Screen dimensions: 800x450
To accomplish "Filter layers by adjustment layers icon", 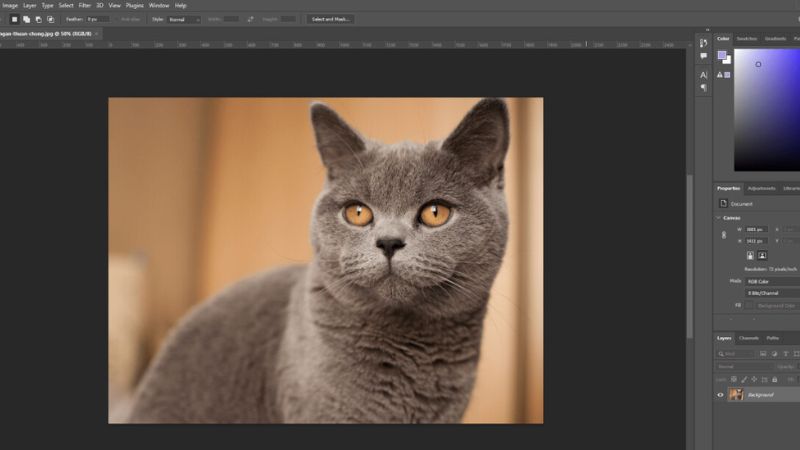I will click(x=774, y=354).
